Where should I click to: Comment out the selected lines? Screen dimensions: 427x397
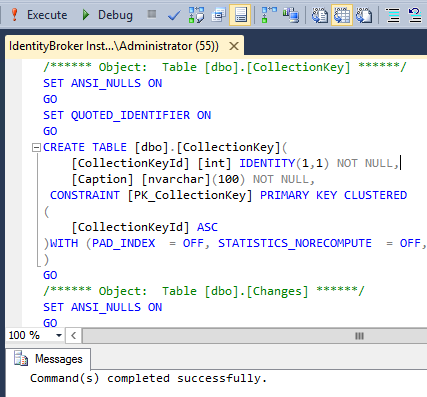(393, 15)
